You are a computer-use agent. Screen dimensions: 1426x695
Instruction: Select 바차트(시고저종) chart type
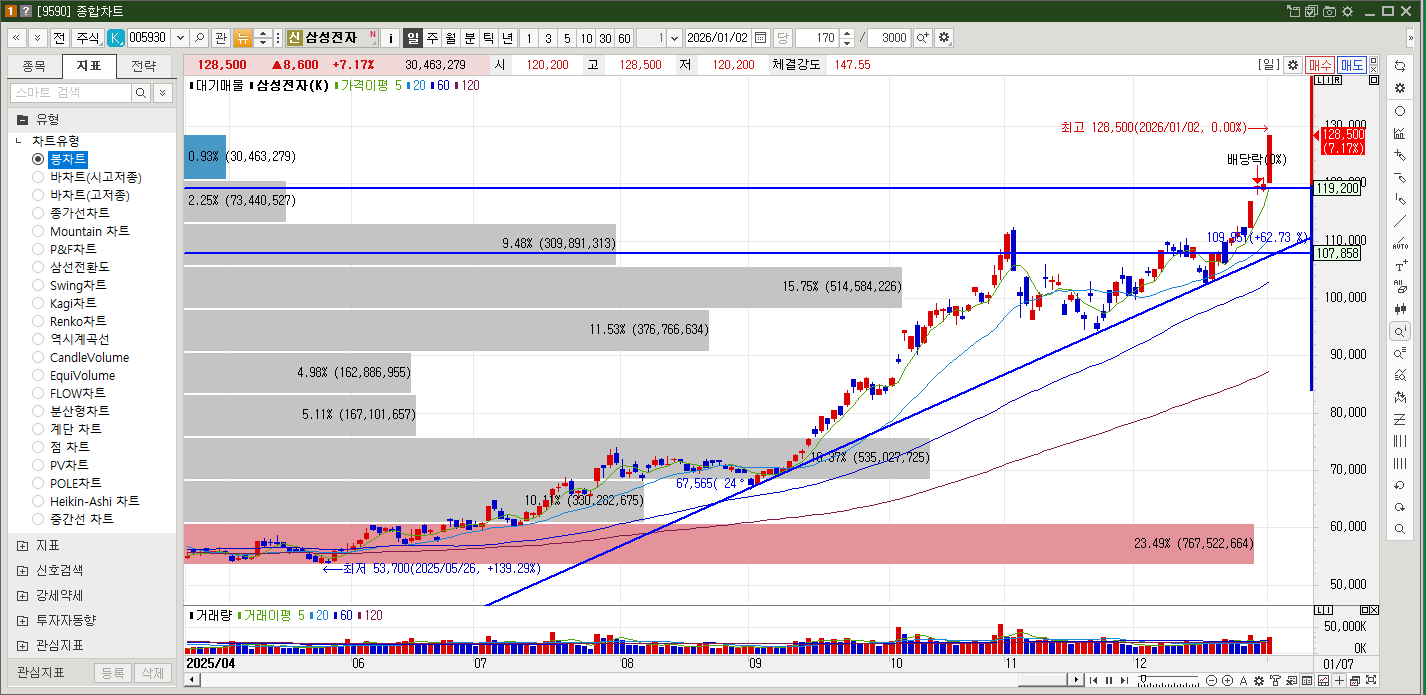click(x=38, y=177)
